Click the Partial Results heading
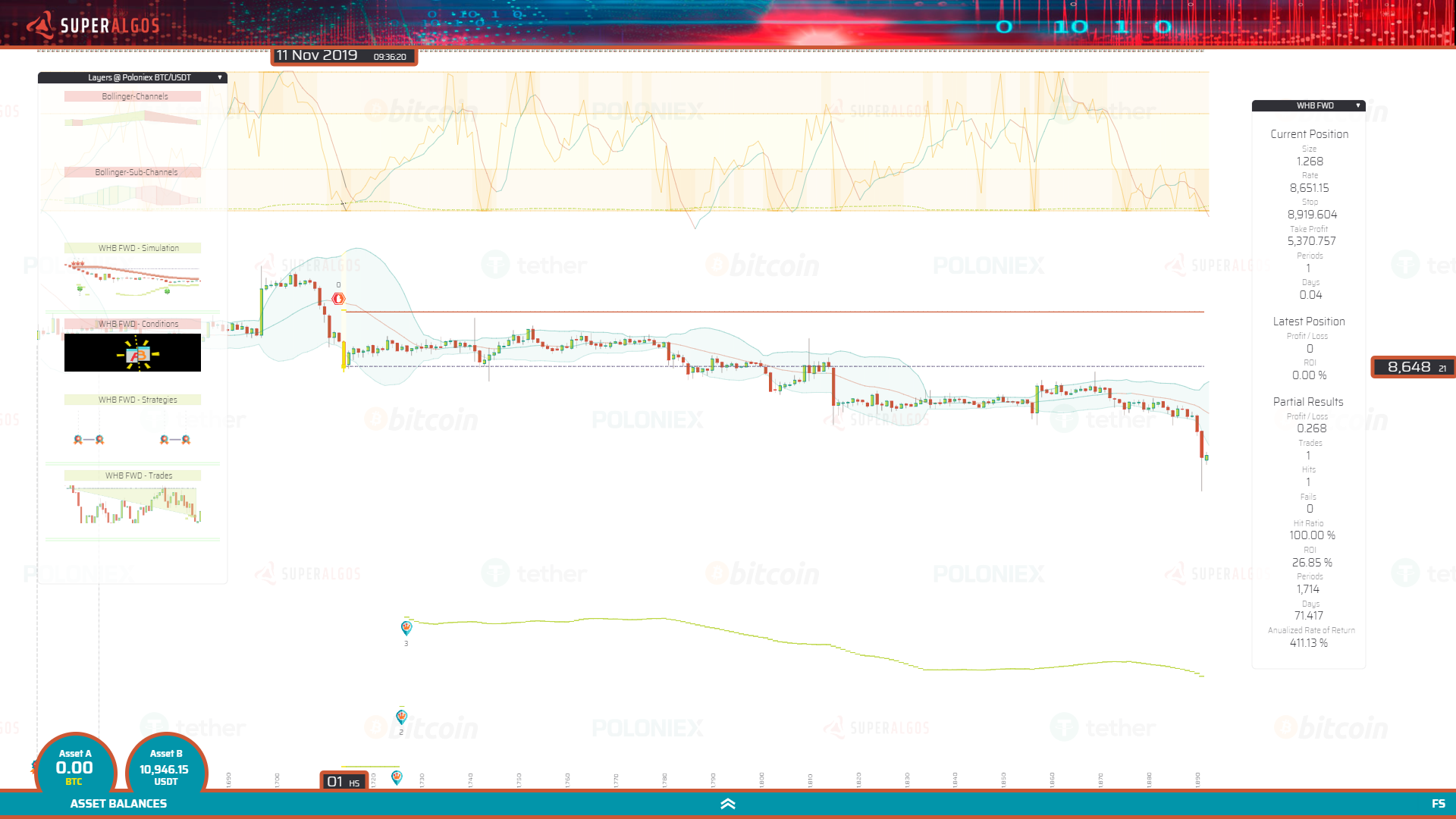This screenshot has width=1456, height=819. pos(1308,402)
